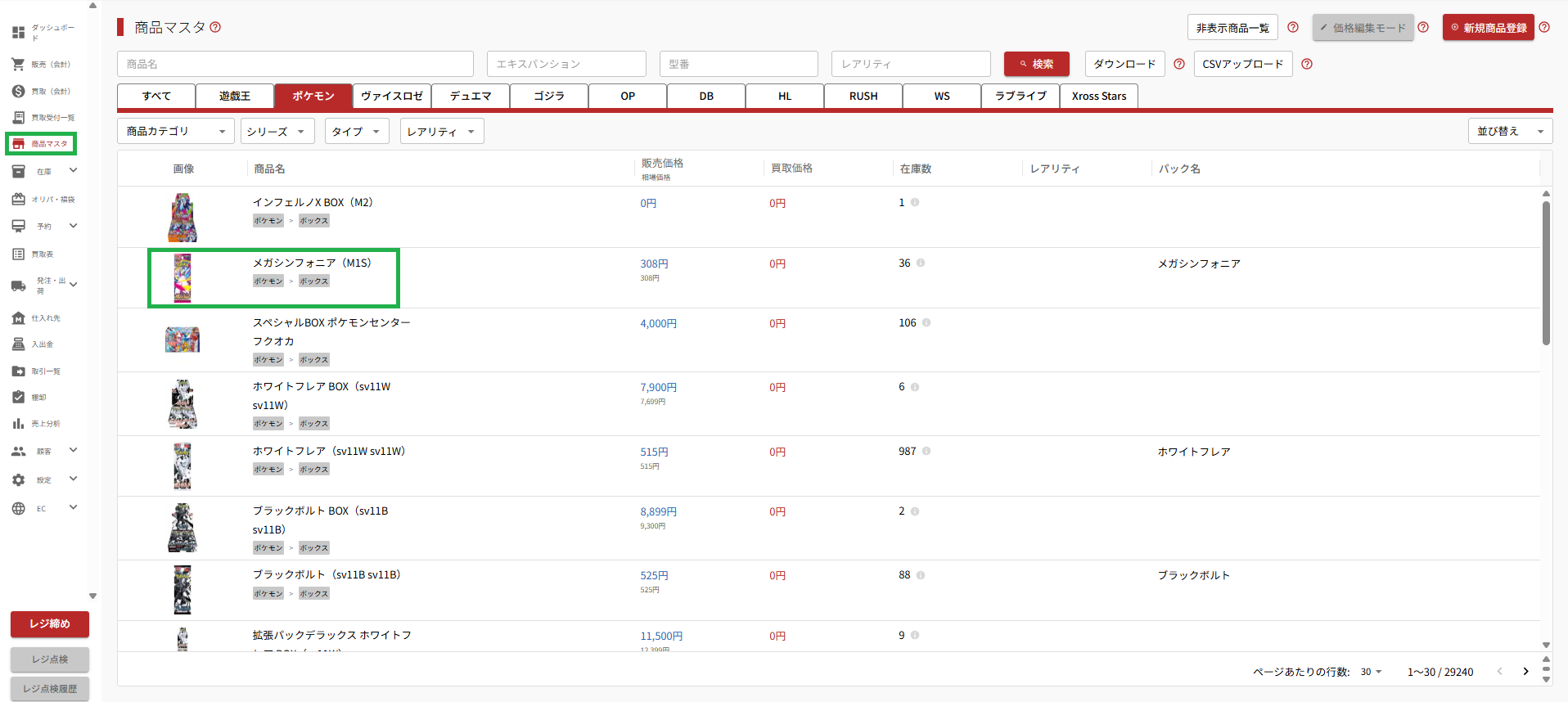Click 4,000円 price of スペシャルBOX

click(659, 323)
